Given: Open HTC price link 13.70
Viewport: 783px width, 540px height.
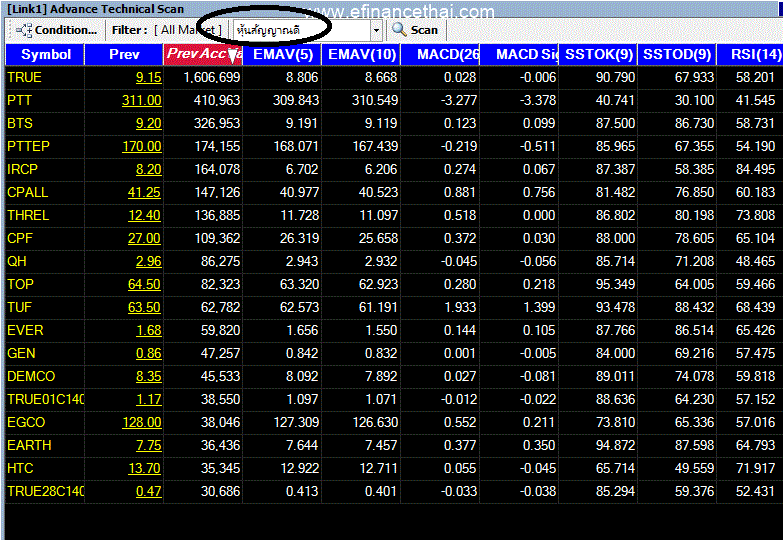Looking at the screenshot, I should pyautogui.click(x=144, y=469).
